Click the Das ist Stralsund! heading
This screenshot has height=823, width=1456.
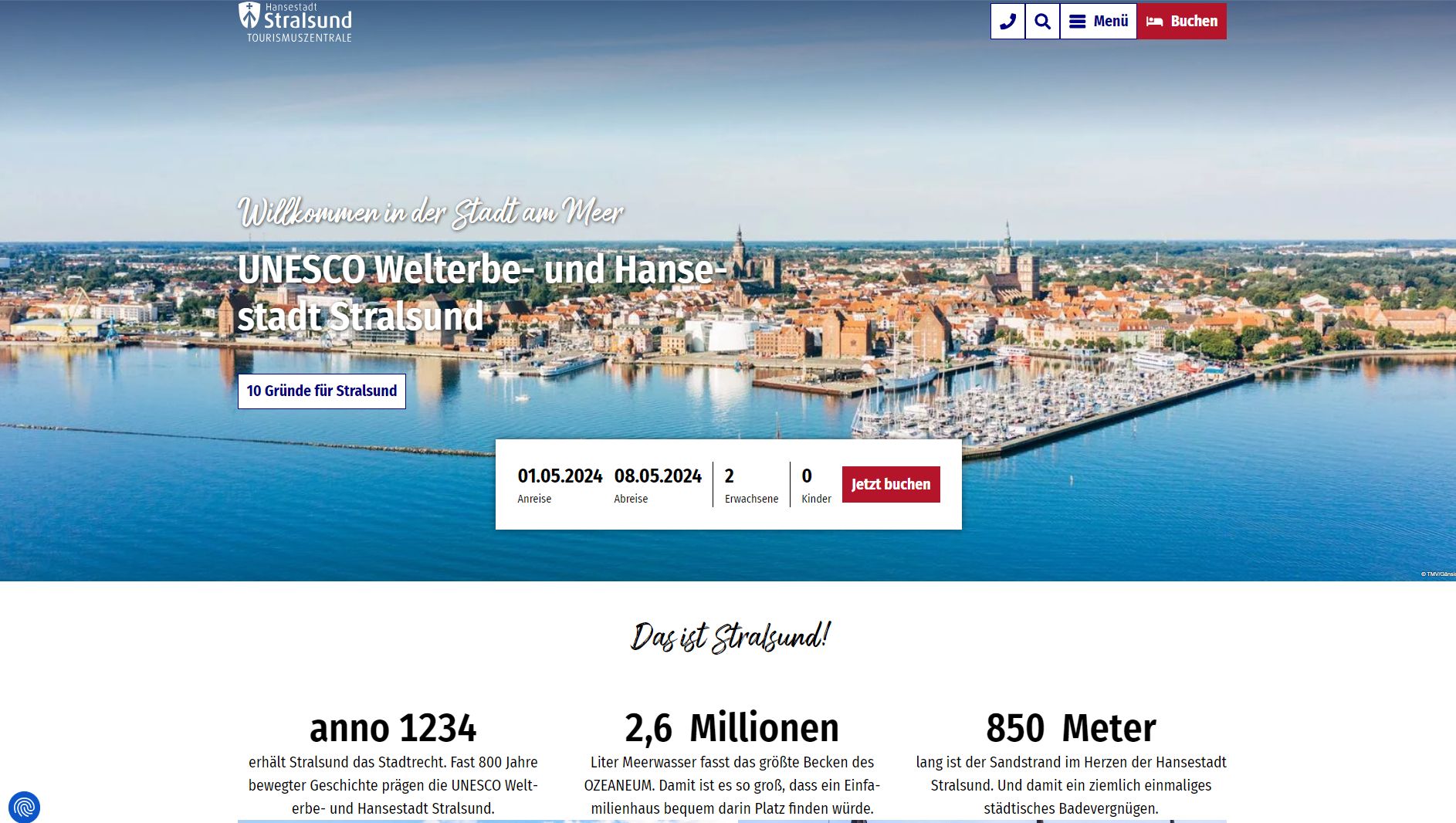tap(730, 637)
